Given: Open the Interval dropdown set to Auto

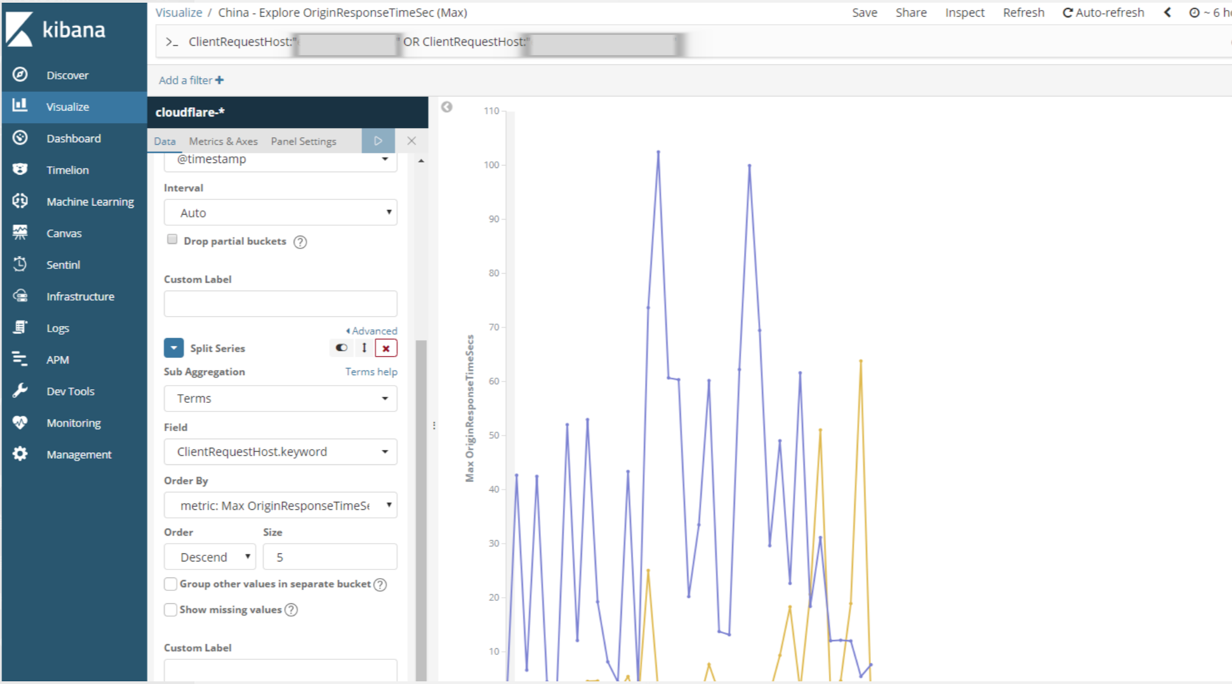Looking at the screenshot, I should 280,212.
